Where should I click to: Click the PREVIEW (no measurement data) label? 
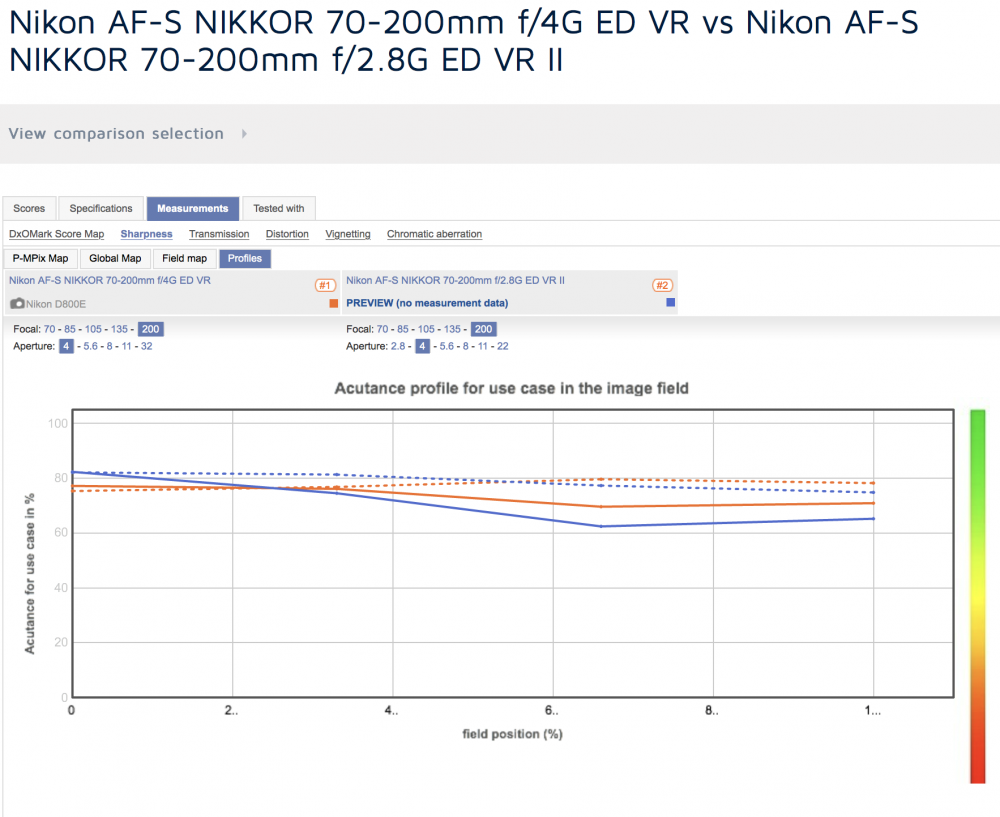coord(427,303)
